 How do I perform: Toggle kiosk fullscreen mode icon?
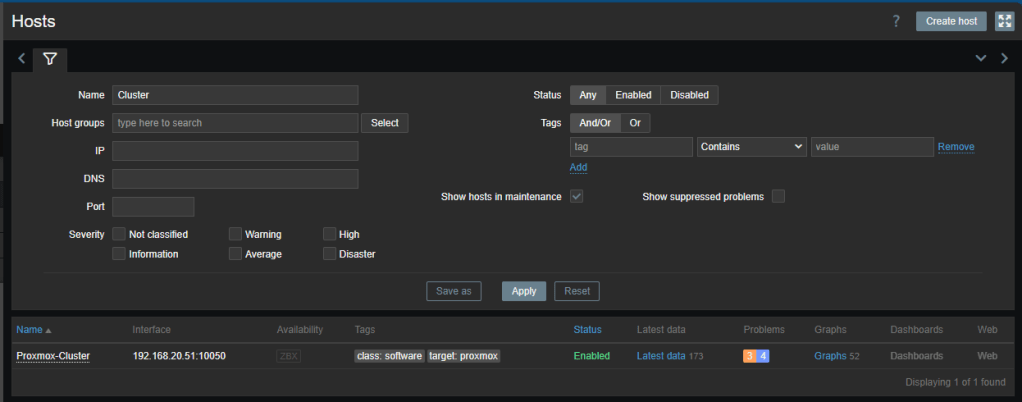coord(1004,22)
